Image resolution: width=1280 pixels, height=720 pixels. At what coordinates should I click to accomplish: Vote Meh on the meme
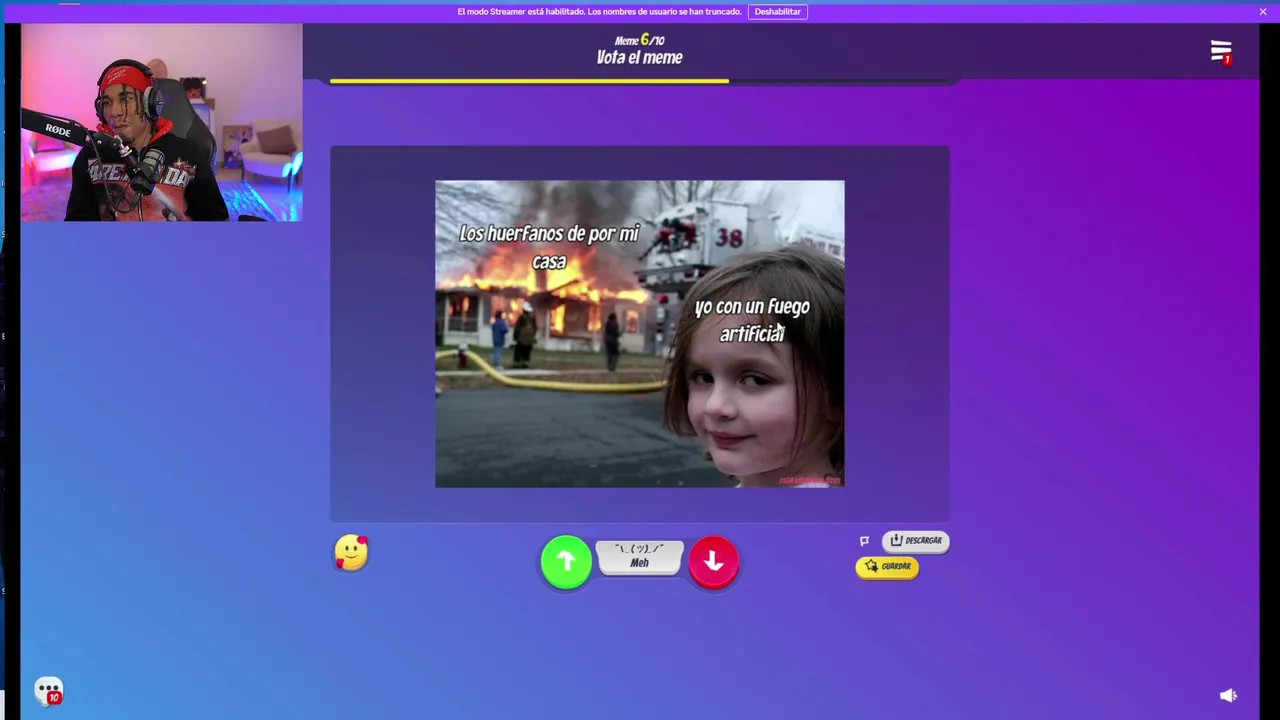[x=640, y=558]
